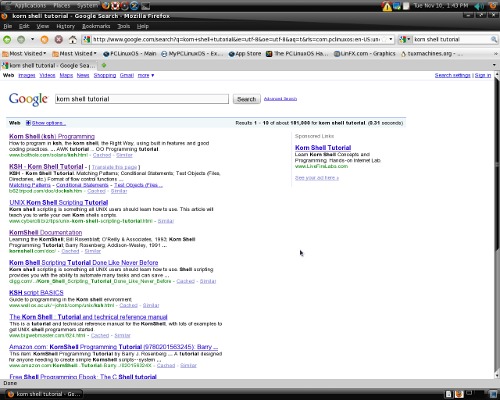Open the list all tabs dropdown

(x=494, y=65)
